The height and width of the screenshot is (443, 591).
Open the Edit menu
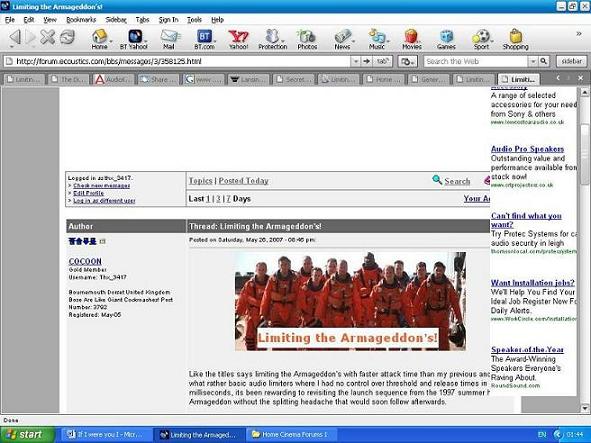tap(29, 20)
